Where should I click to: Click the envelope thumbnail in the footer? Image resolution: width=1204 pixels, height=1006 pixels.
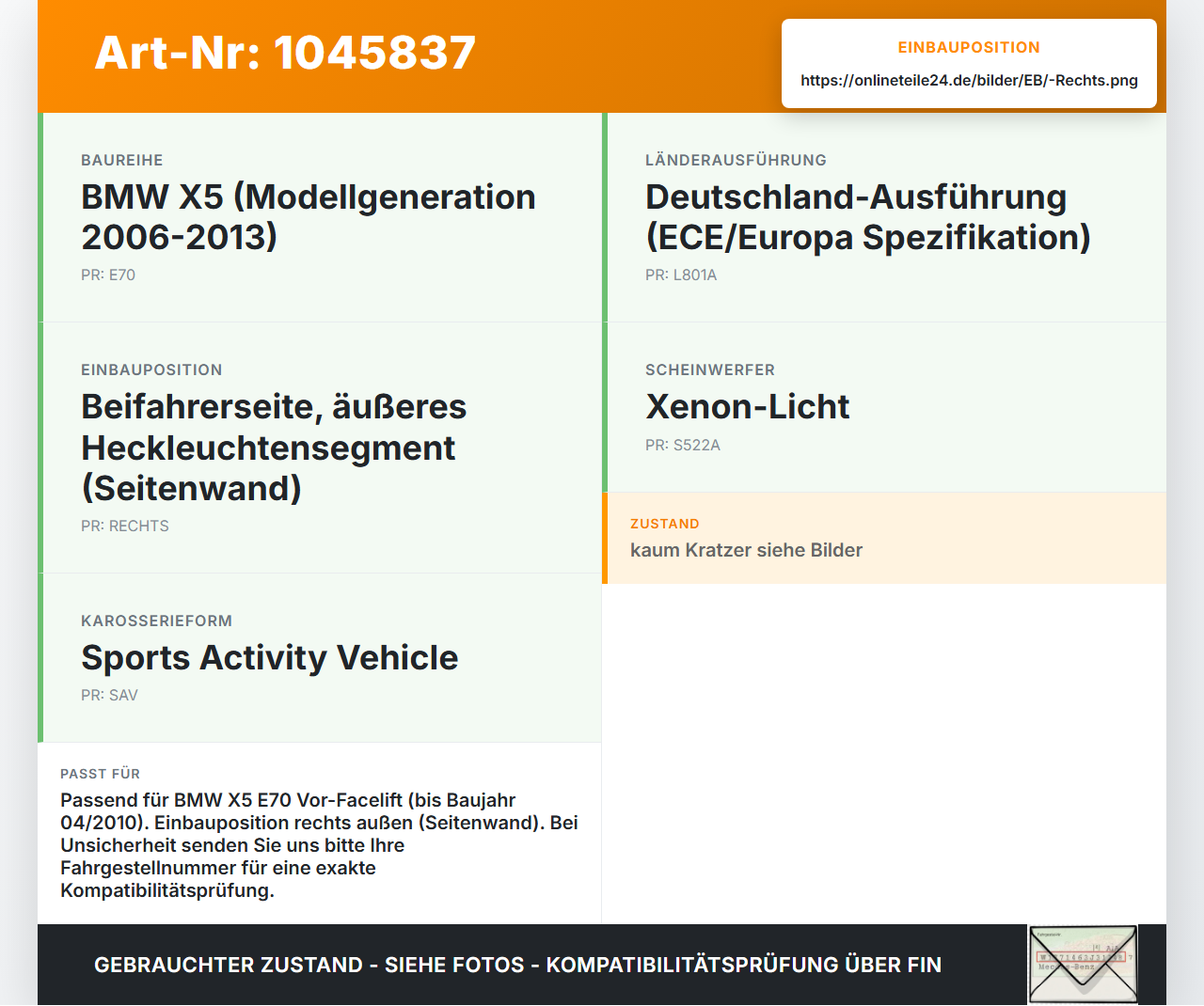click(x=1083, y=965)
